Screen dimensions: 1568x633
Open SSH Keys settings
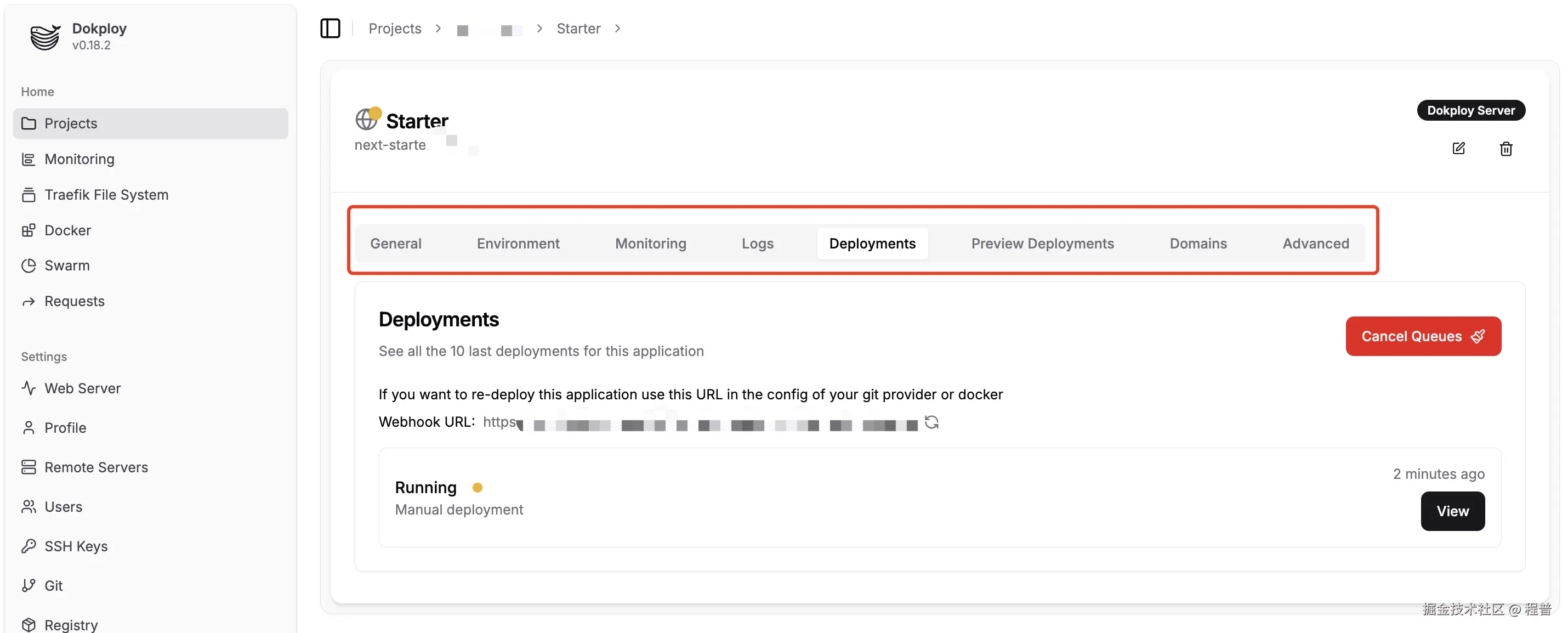click(76, 546)
